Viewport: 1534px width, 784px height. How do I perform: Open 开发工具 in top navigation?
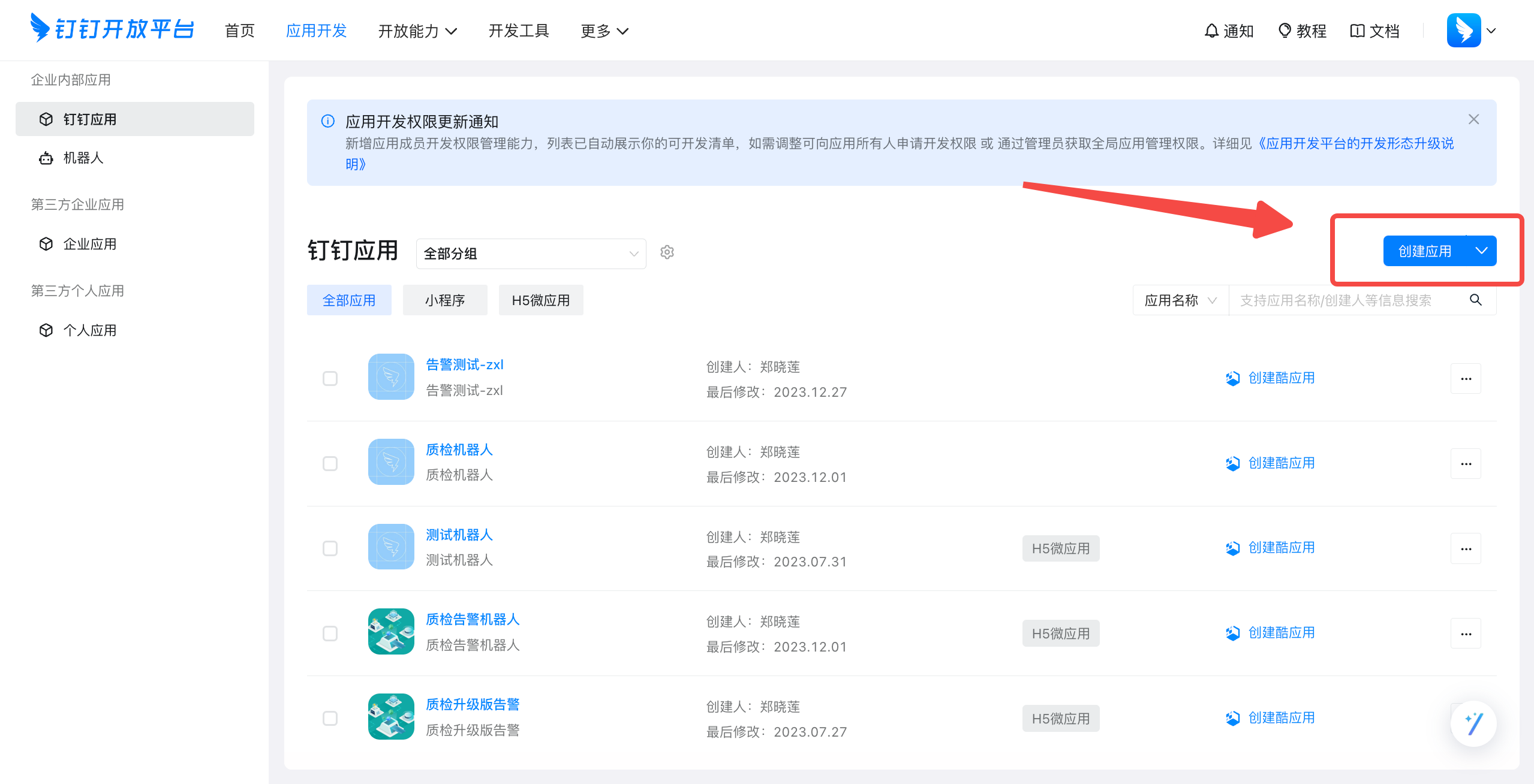tap(519, 31)
